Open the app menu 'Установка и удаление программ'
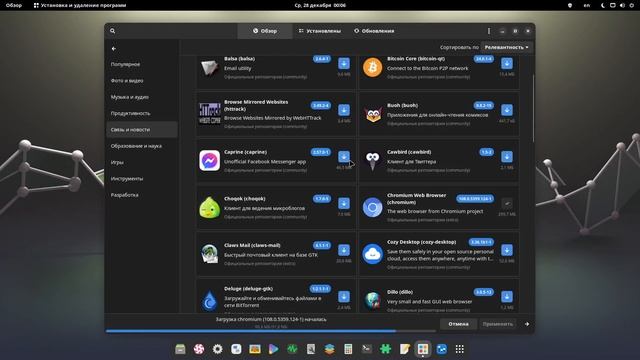Image resolution: width=640 pixels, height=360 pixels. coord(80,5)
